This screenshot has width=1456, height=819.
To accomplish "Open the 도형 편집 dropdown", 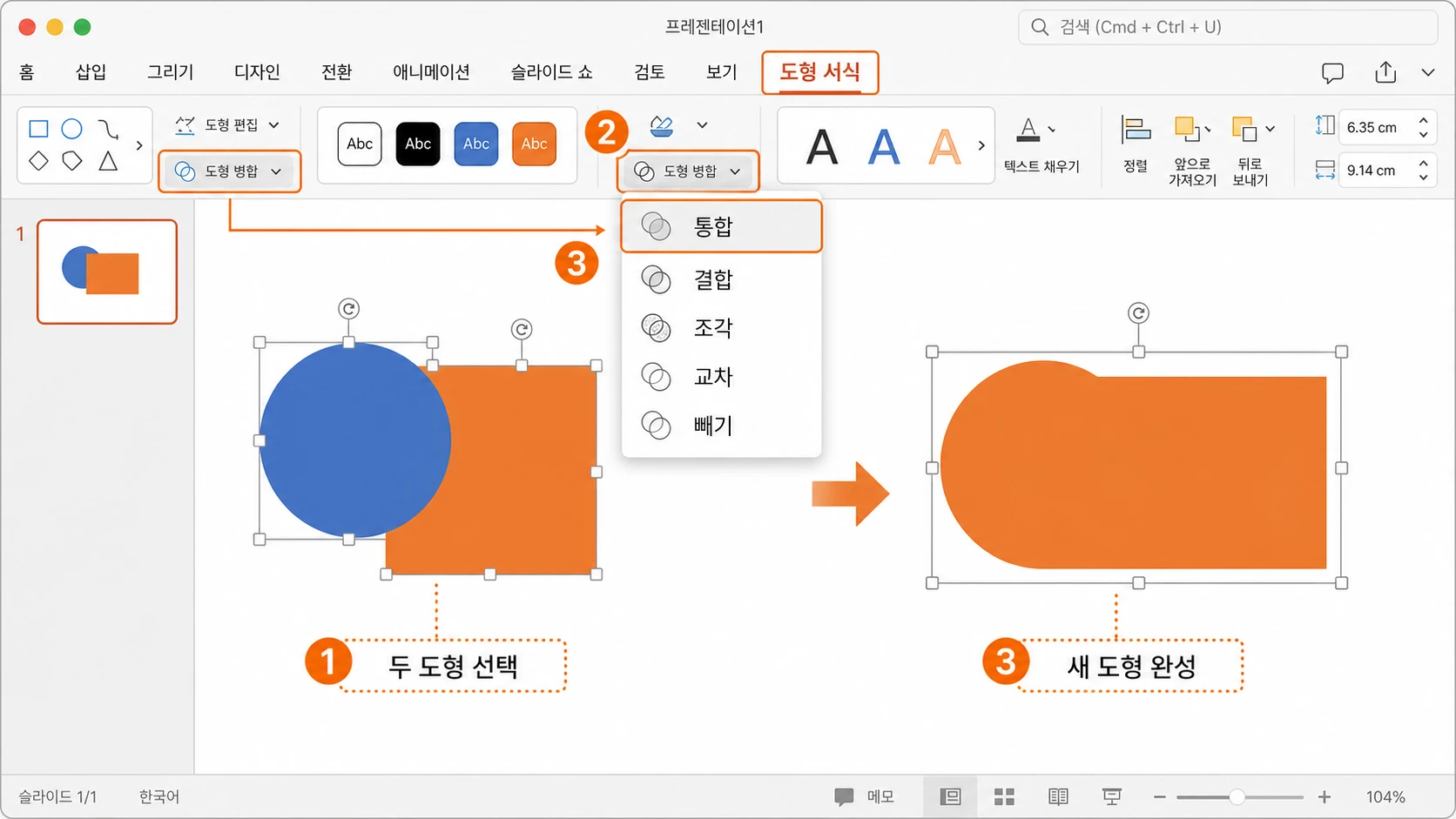I will click(x=227, y=125).
